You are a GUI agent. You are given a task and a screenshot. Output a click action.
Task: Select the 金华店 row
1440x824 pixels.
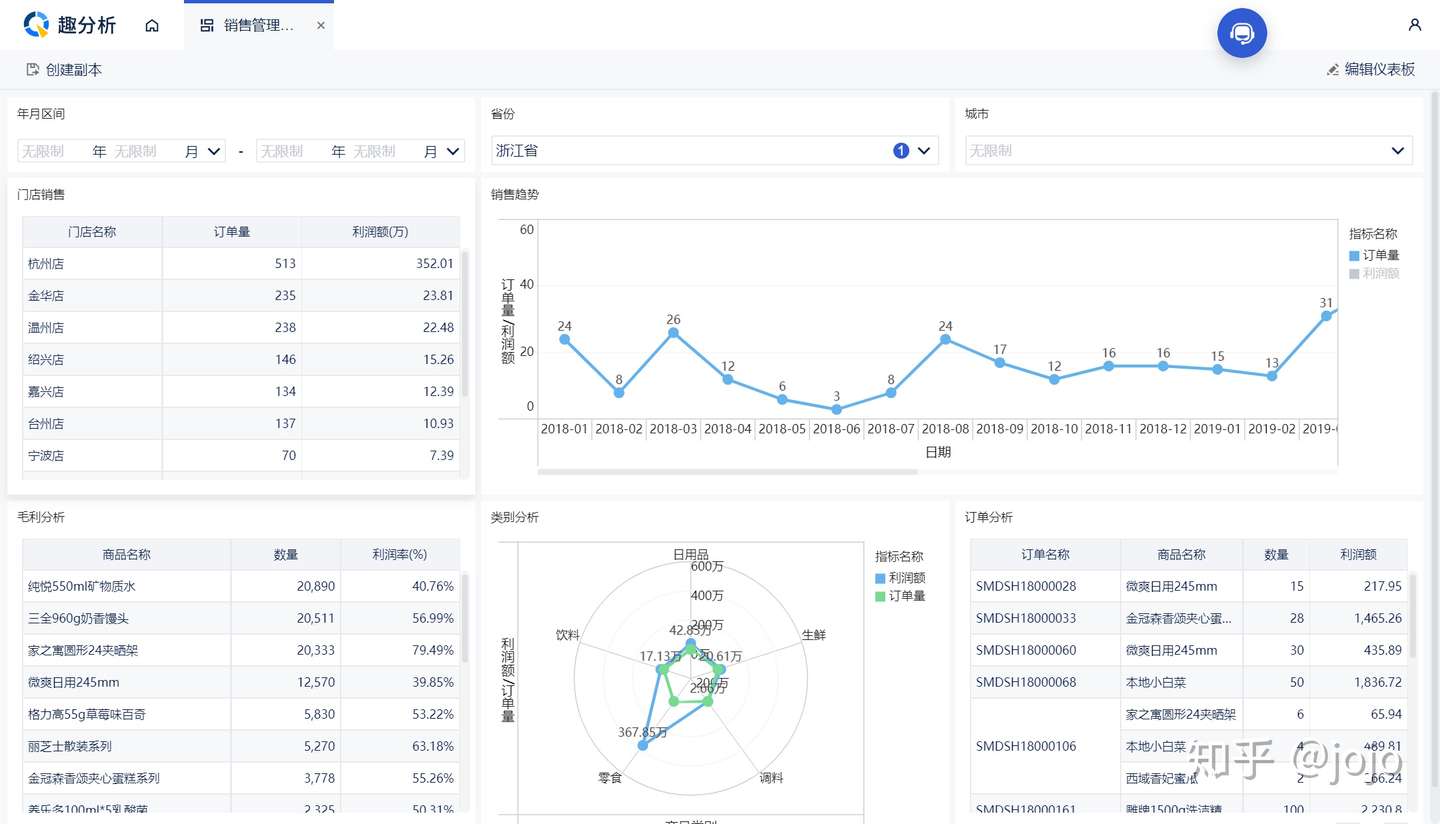241,296
